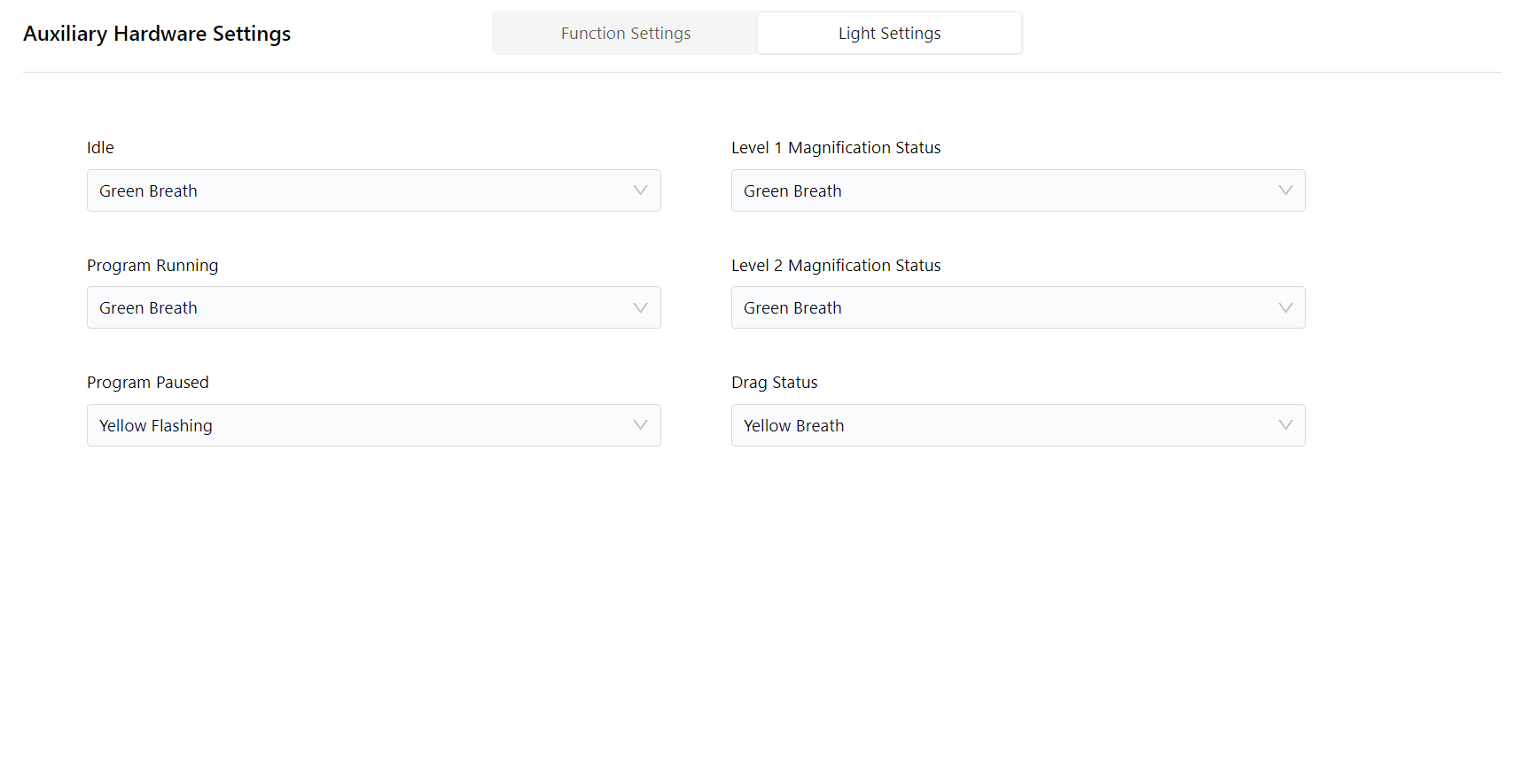
Task: Click the Idle field label
Action: coord(100,148)
